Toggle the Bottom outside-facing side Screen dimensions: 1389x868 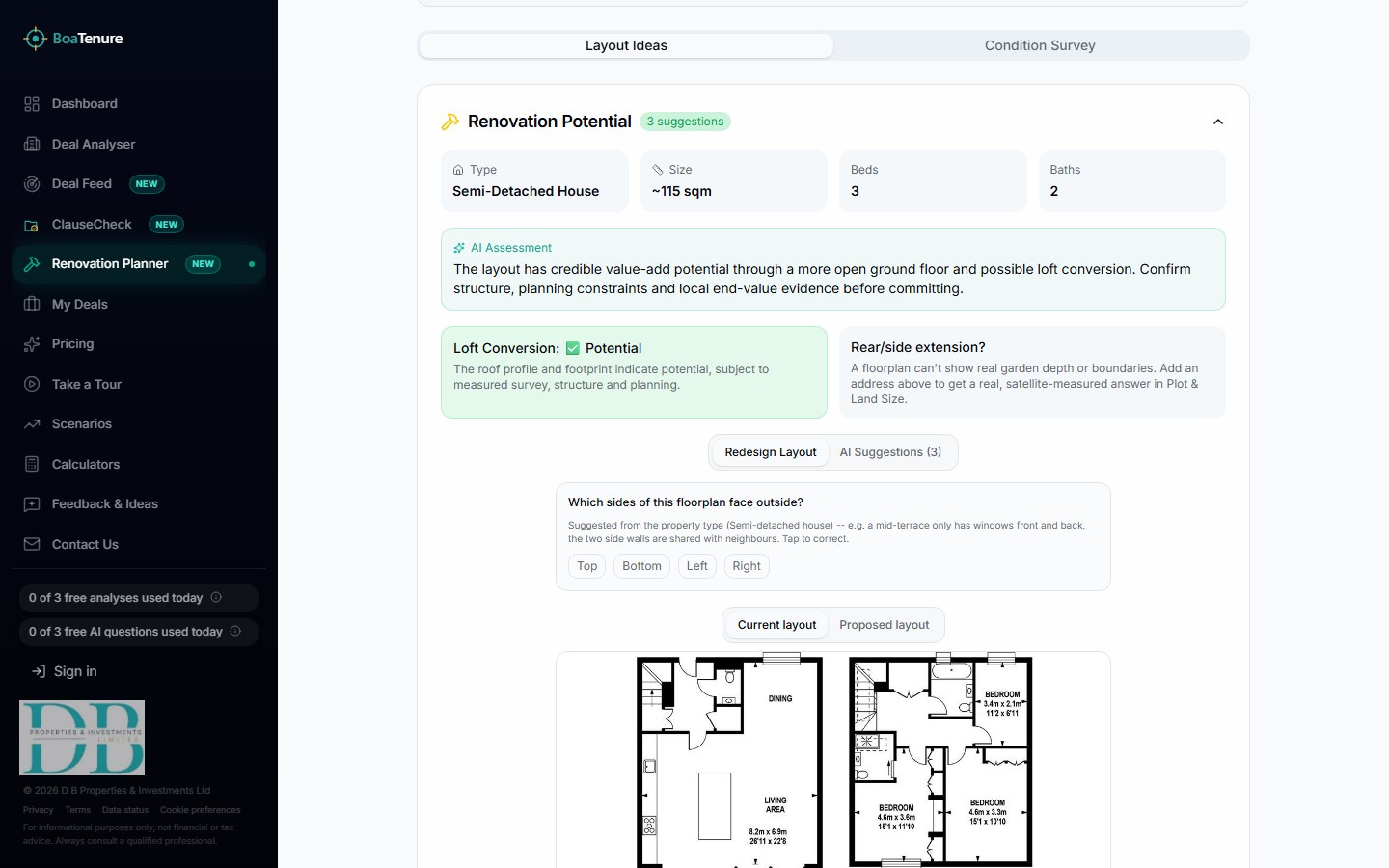(641, 566)
